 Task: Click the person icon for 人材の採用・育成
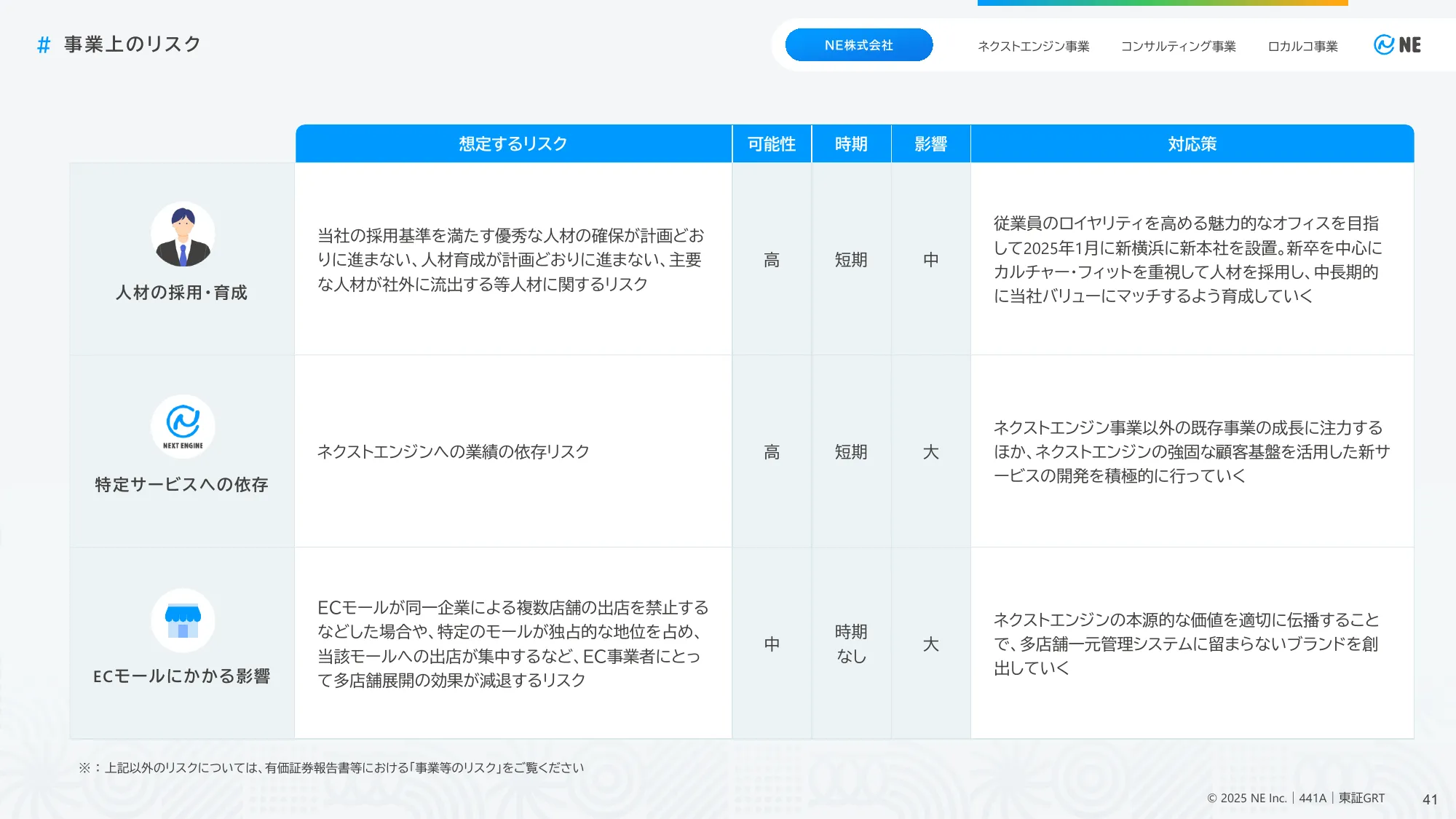pyautogui.click(x=182, y=233)
